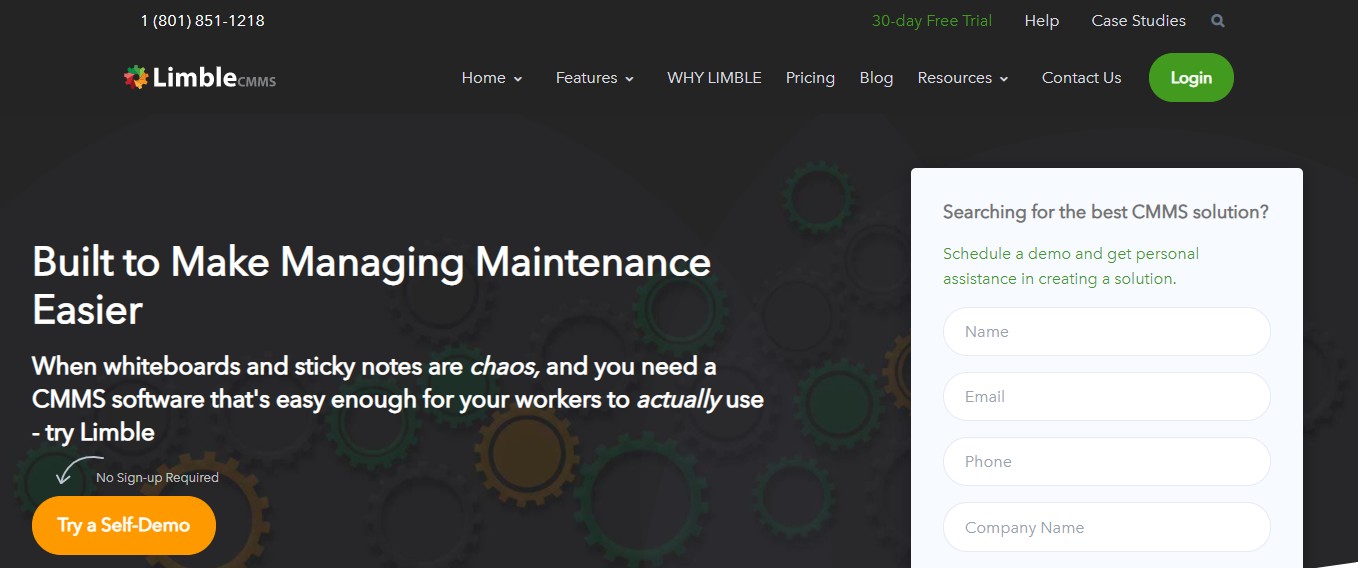This screenshot has width=1366, height=568.
Task: Open the Features menu item
Action: coord(586,78)
